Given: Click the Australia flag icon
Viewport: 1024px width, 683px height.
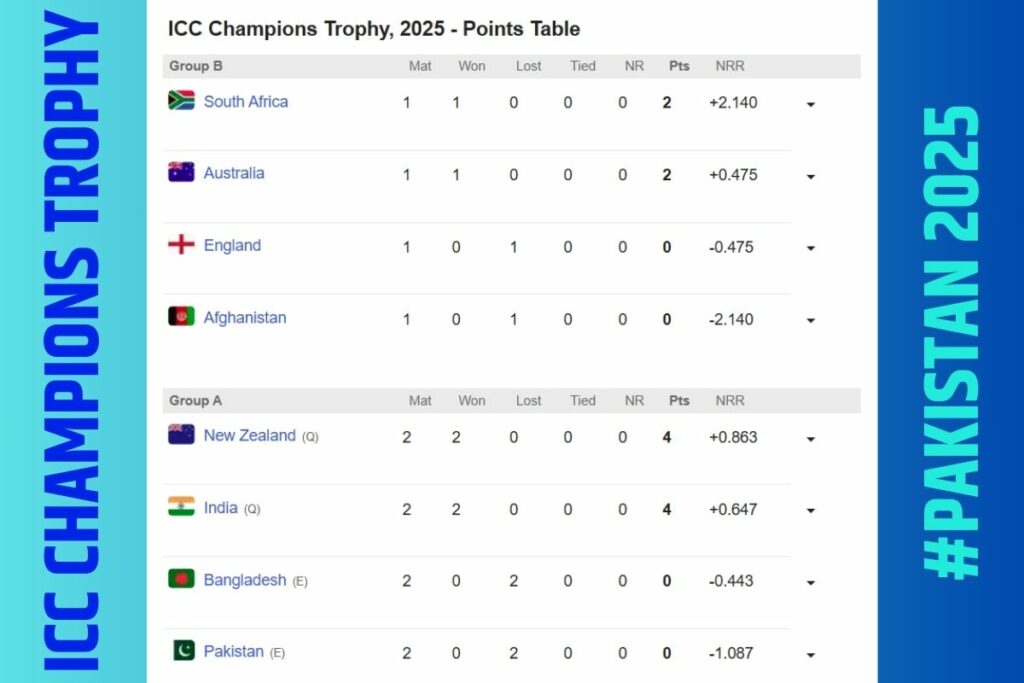Looking at the screenshot, I should (x=181, y=172).
